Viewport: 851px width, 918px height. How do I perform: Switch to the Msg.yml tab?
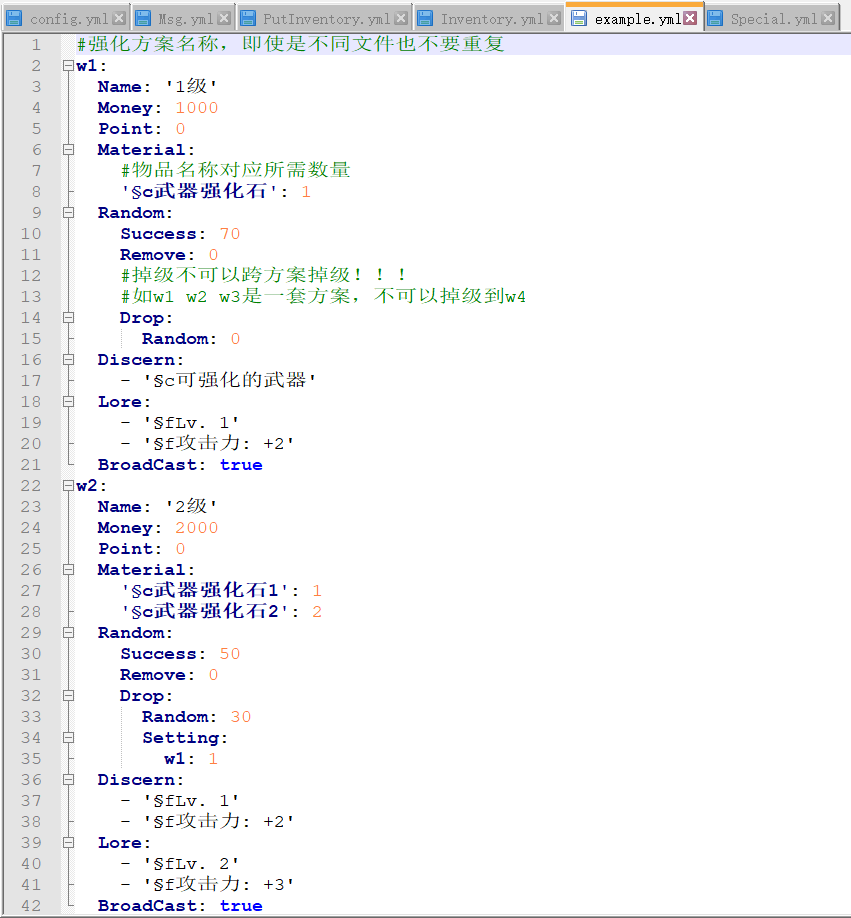[183, 19]
